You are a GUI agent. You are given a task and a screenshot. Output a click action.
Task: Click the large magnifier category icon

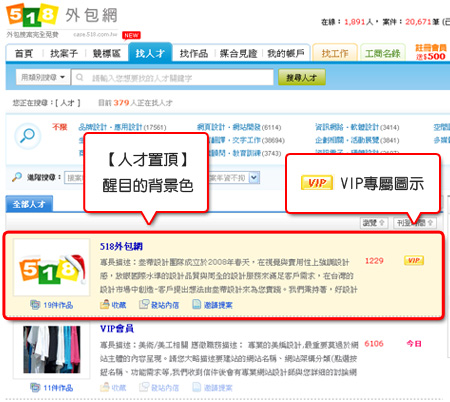28,136
